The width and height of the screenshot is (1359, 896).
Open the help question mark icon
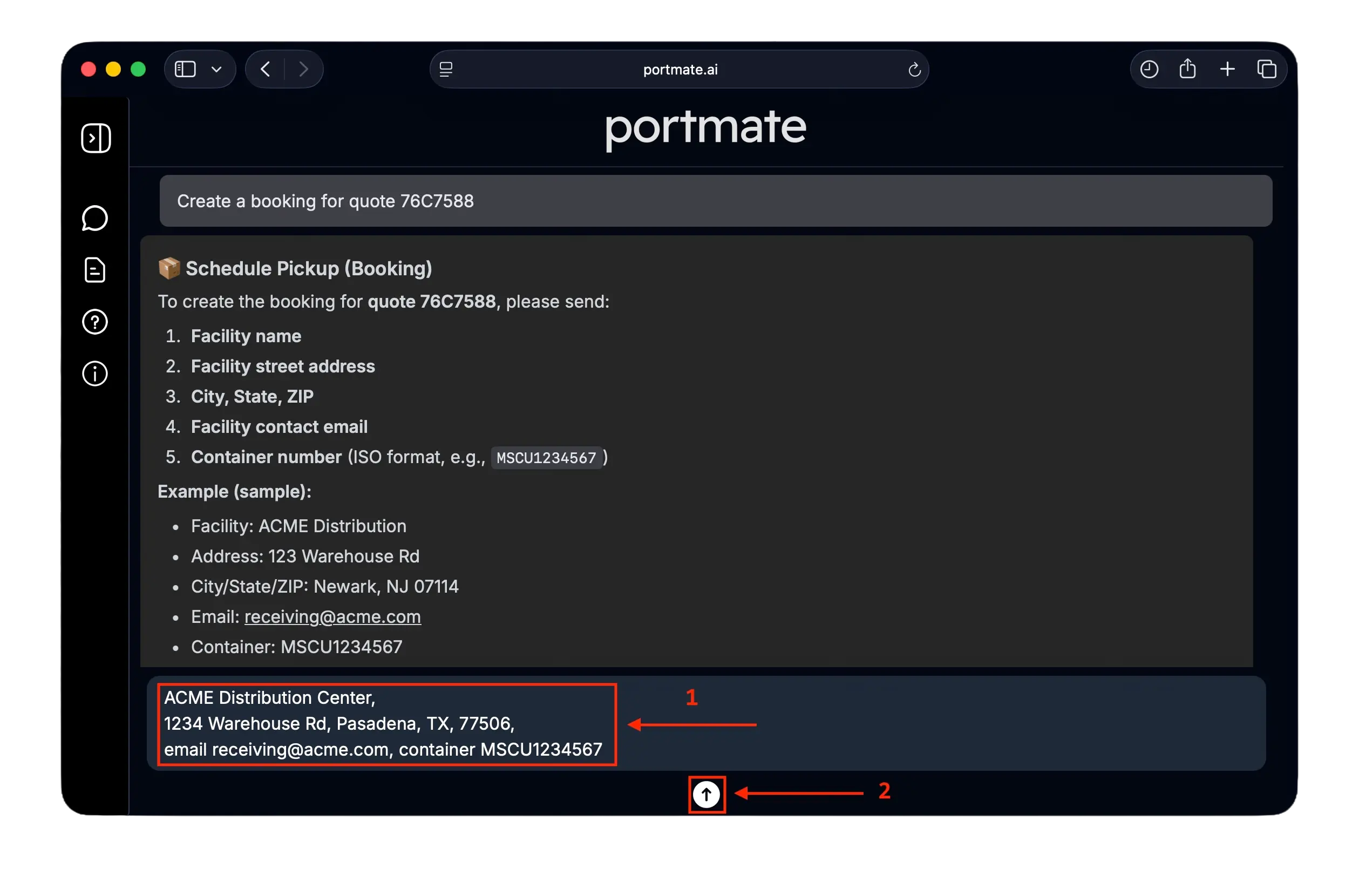[x=95, y=322]
